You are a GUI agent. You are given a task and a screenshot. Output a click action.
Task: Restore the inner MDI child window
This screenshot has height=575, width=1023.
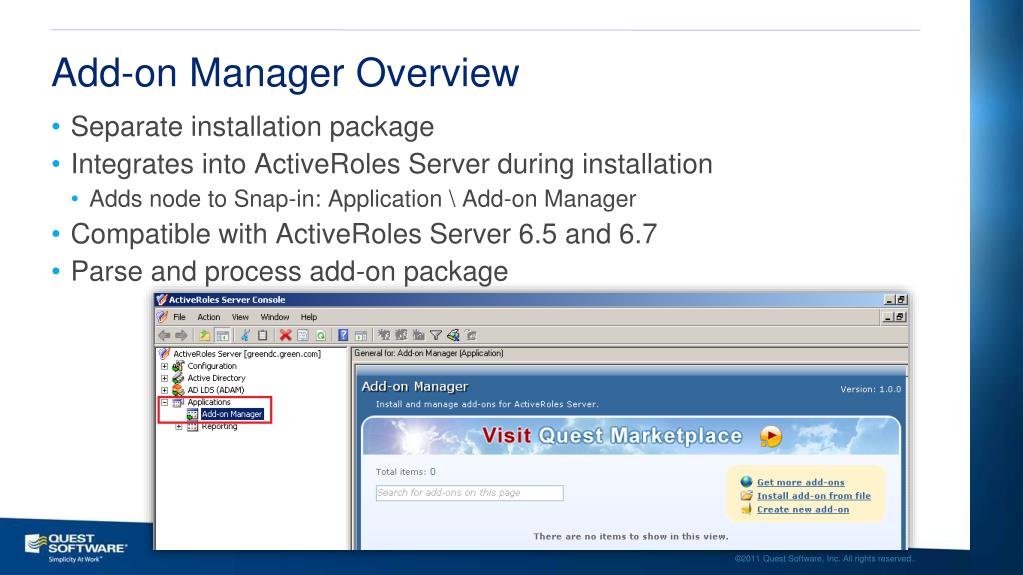click(900, 317)
